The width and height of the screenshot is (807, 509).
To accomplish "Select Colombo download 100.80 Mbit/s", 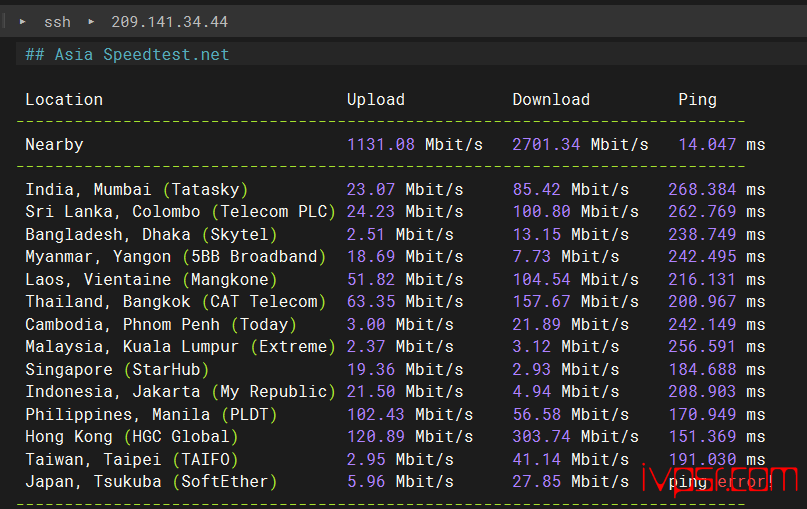I will [x=576, y=212].
